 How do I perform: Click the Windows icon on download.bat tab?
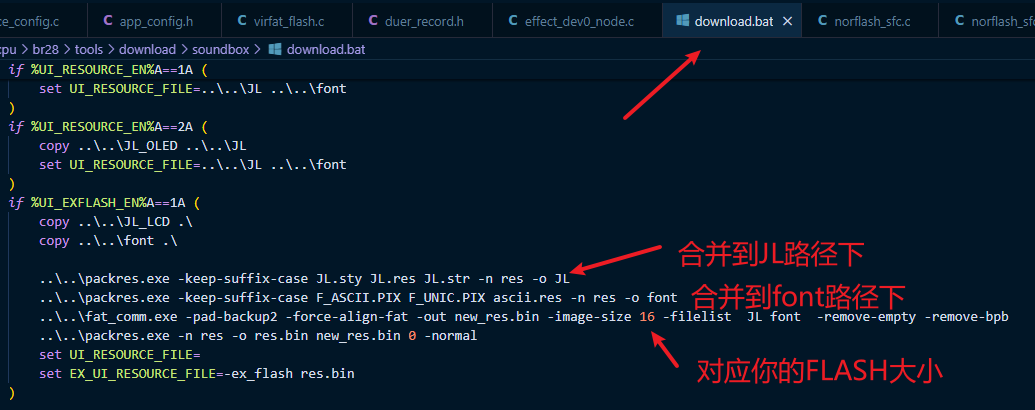click(x=683, y=21)
